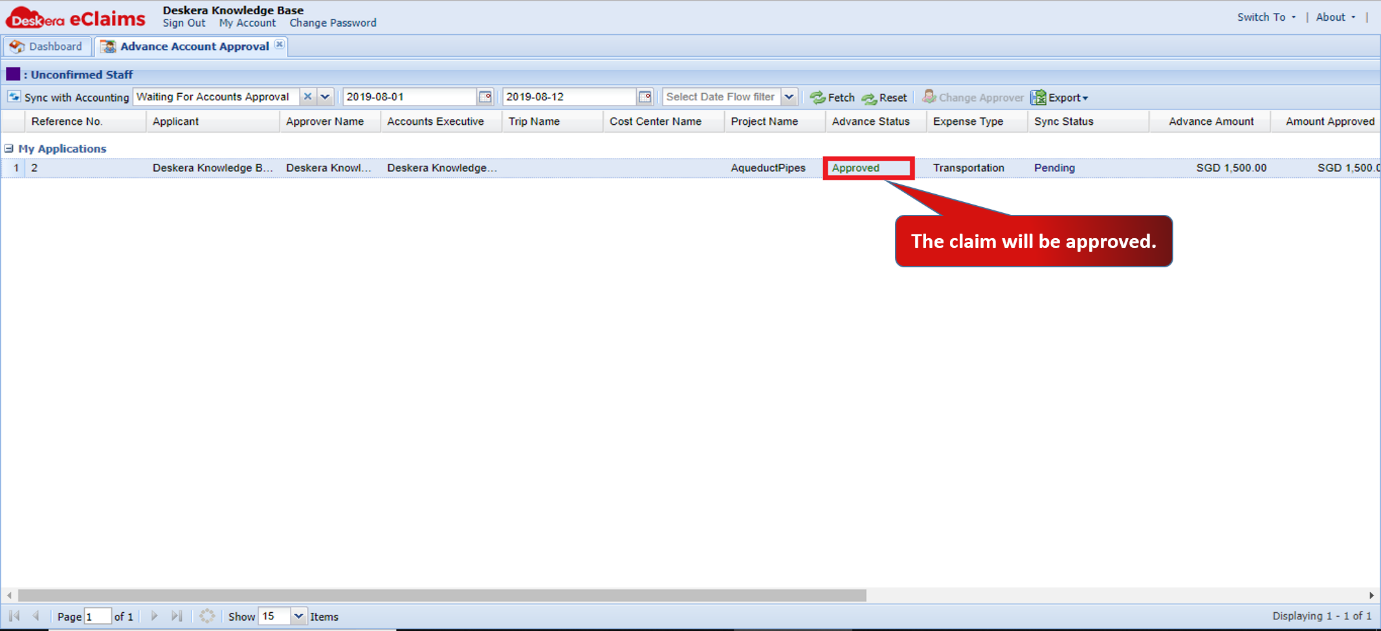Go to next page of results
1381x631 pixels.
(155, 616)
